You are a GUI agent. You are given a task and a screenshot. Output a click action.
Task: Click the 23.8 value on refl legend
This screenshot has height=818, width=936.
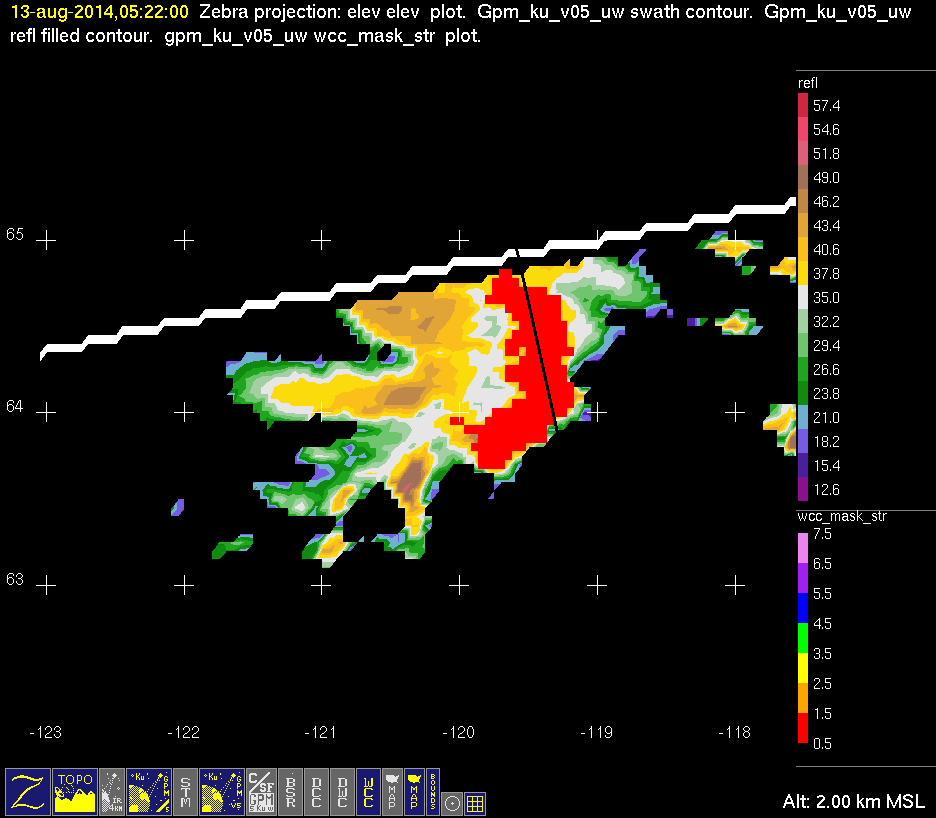tap(826, 393)
